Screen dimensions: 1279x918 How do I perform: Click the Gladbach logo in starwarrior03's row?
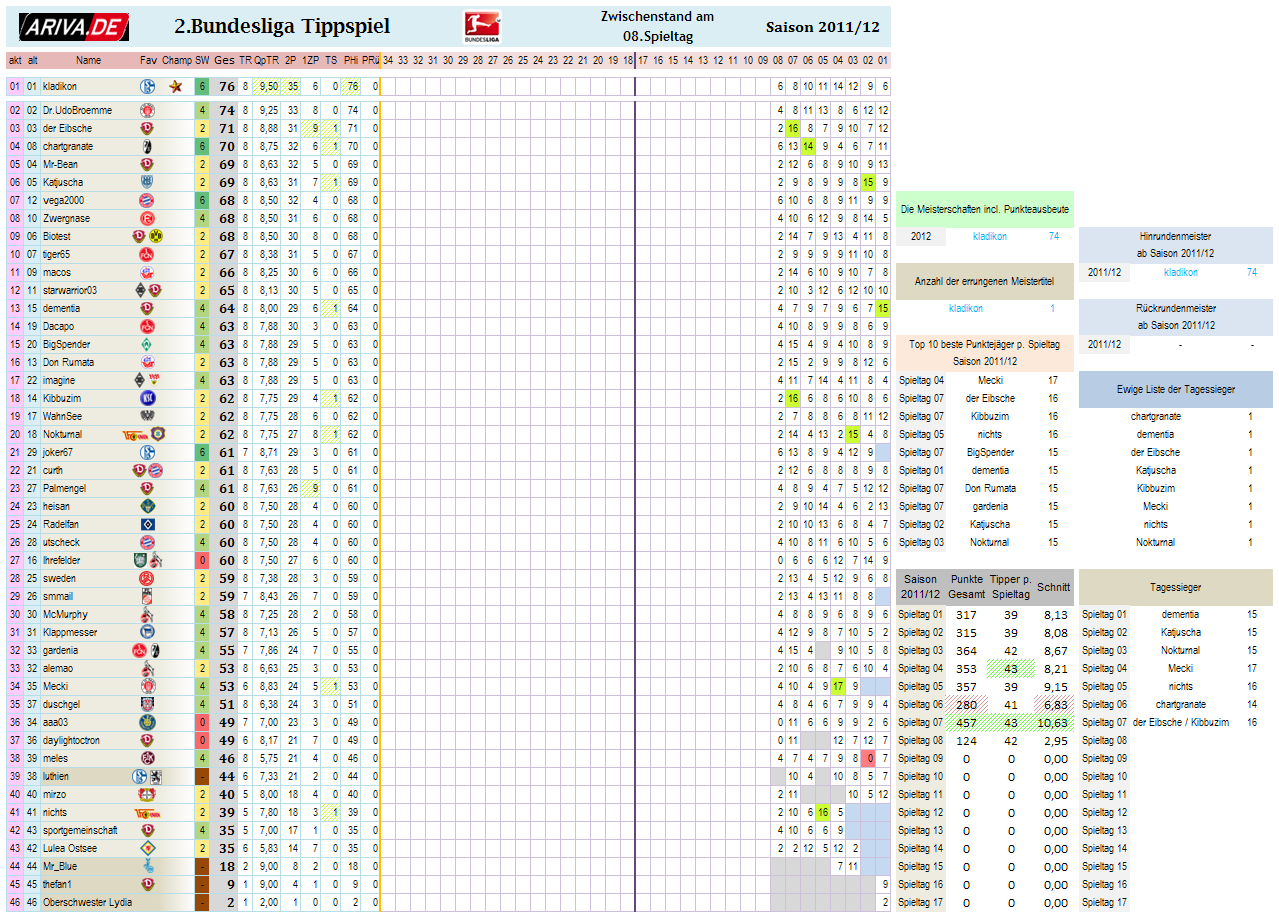click(140, 291)
